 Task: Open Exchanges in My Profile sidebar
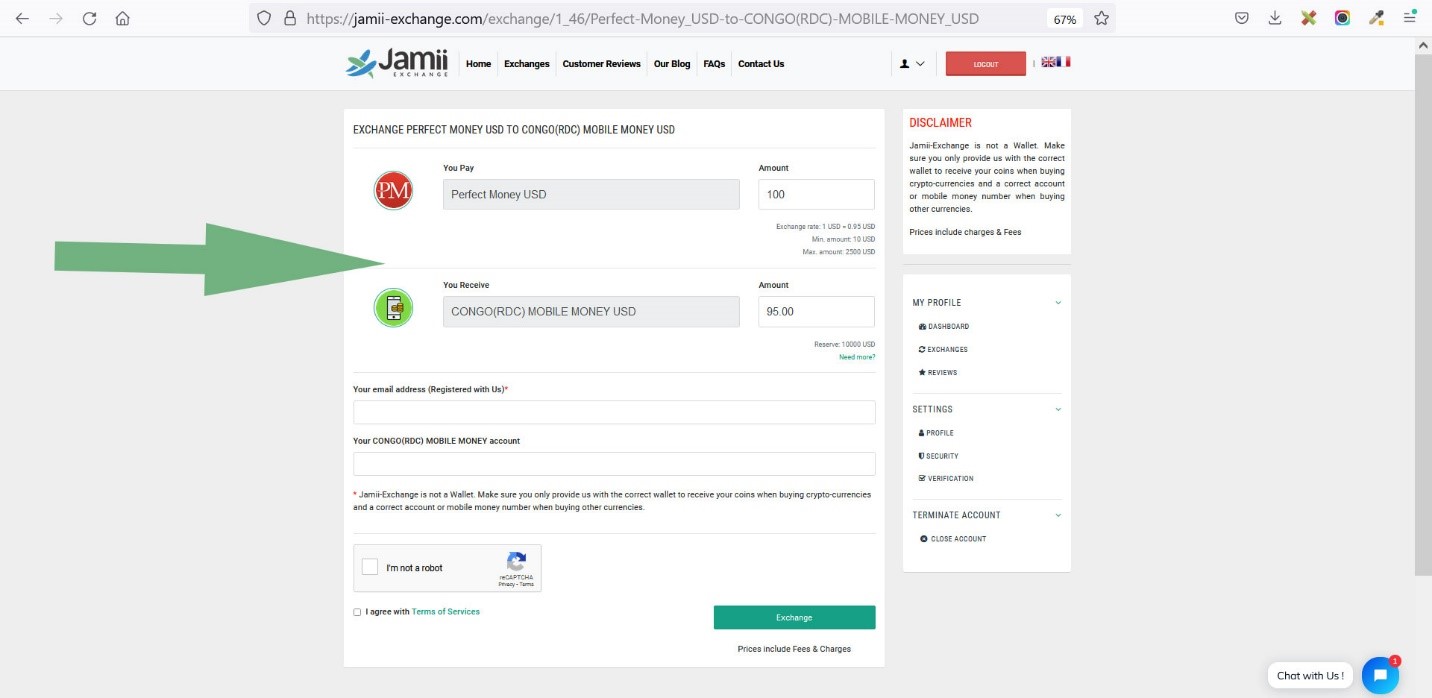click(x=943, y=350)
